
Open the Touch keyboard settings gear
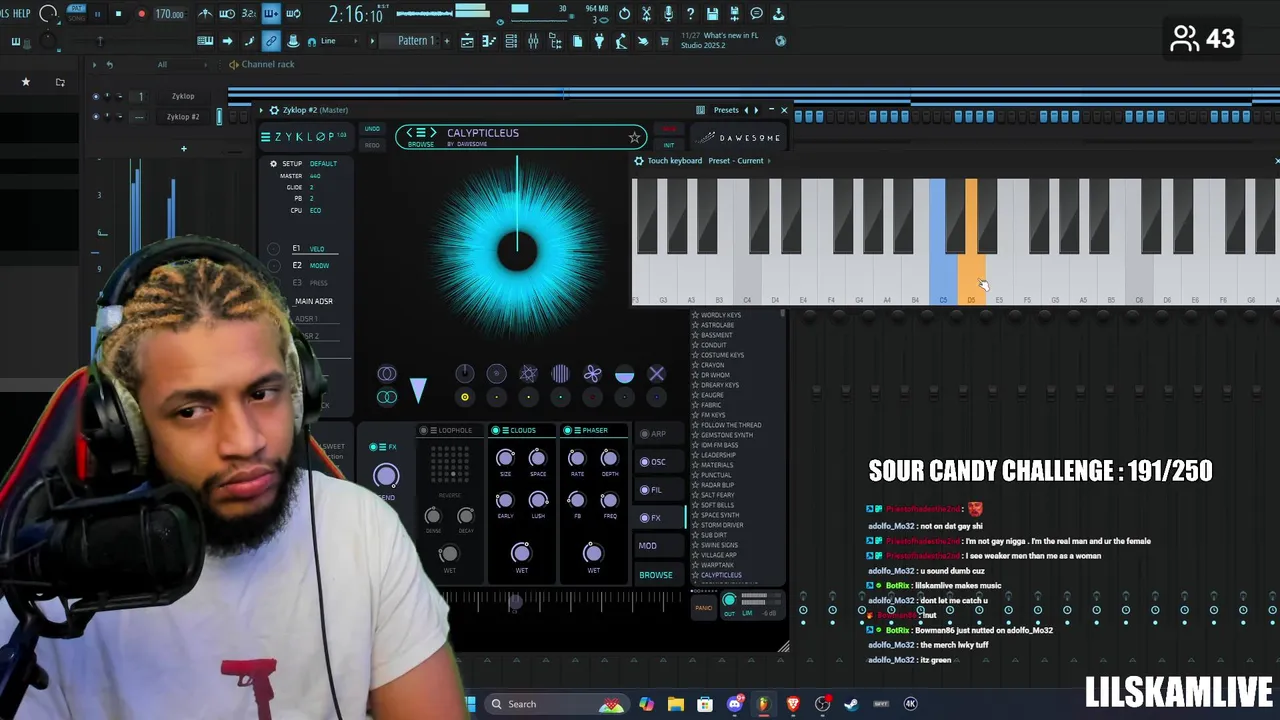(x=639, y=161)
